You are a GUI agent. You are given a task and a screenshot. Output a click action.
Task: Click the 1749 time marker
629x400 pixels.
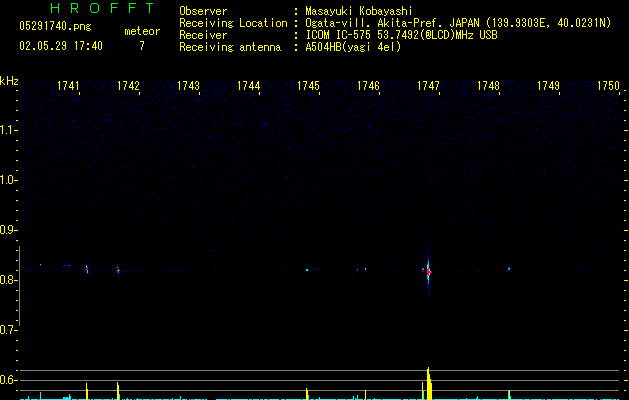pos(548,86)
